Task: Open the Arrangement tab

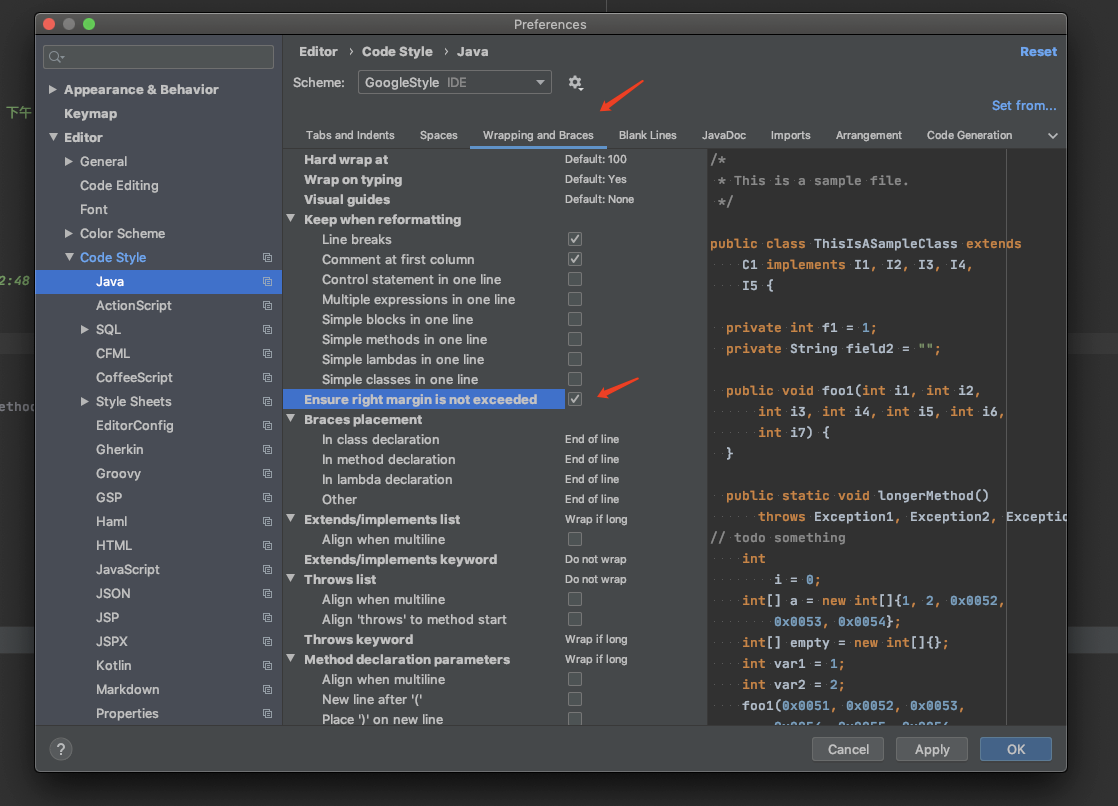Action: click(868, 136)
